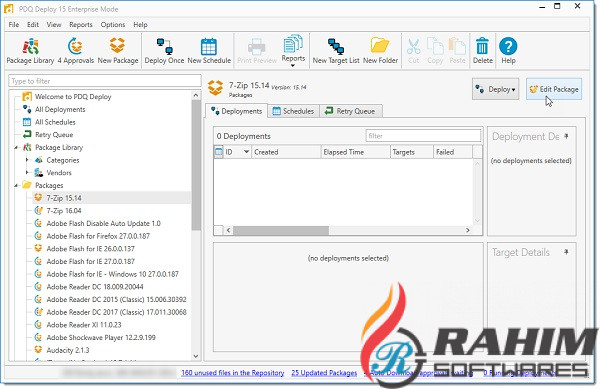Select Adobe Reader DC 18.009.20044 package
This screenshot has width=600, height=389.
[x=89, y=286]
